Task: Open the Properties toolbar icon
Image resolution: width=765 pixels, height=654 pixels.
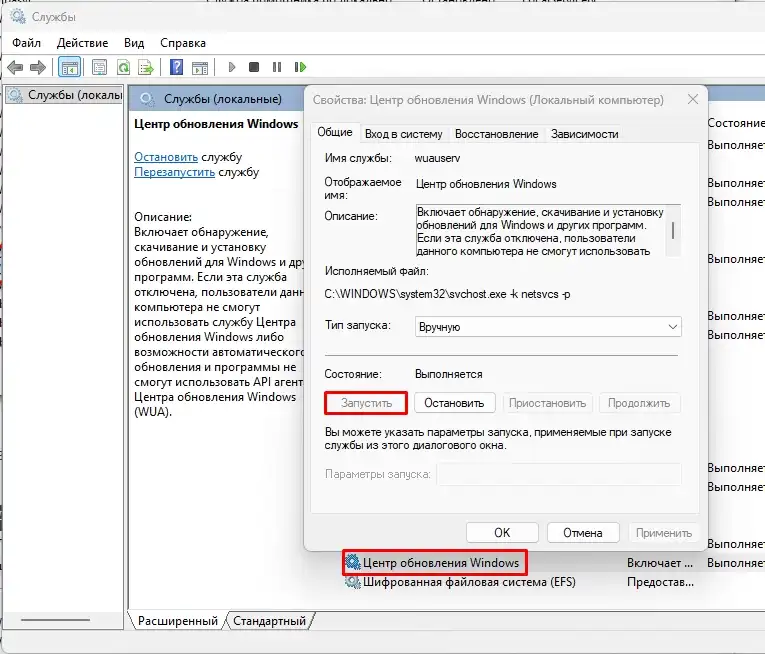Action: click(99, 67)
